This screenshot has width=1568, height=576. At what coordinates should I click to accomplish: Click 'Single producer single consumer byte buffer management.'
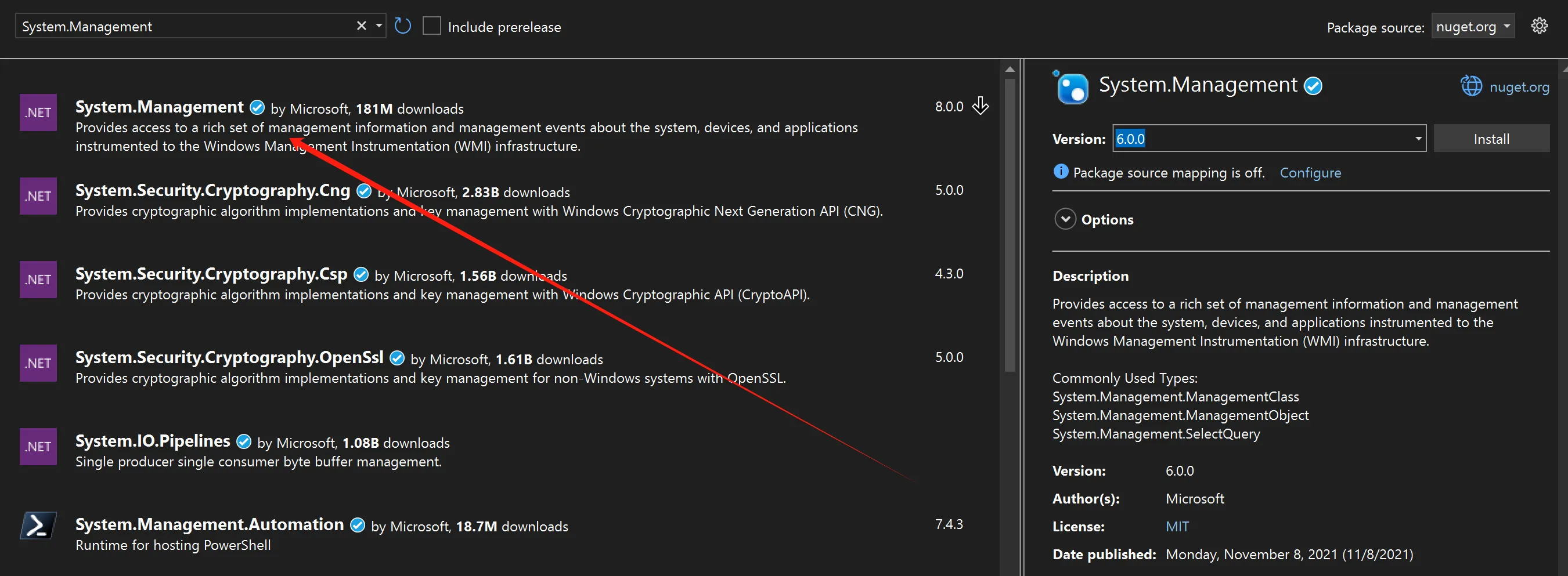click(259, 462)
